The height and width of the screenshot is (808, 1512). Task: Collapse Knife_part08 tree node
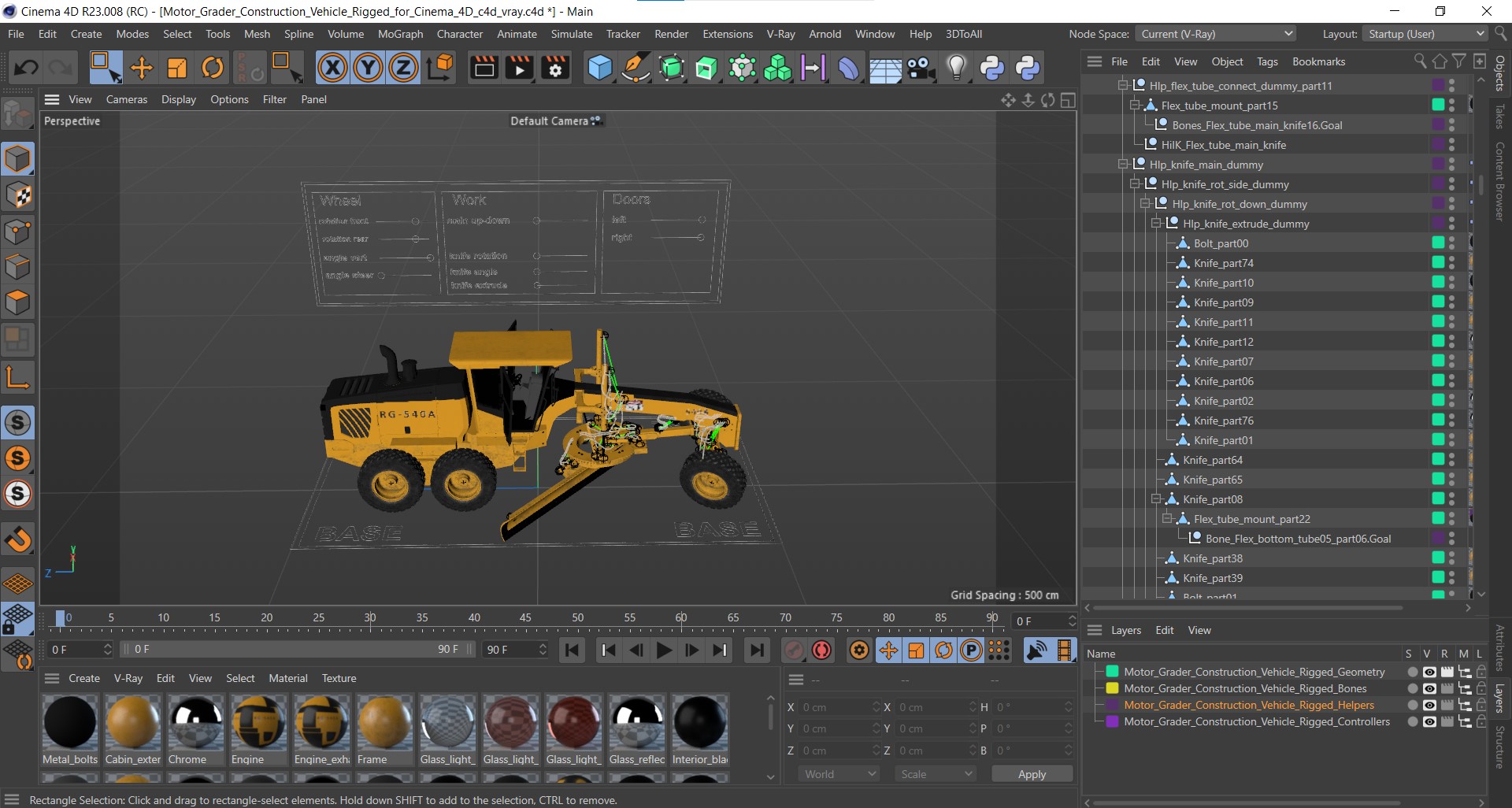click(1156, 499)
